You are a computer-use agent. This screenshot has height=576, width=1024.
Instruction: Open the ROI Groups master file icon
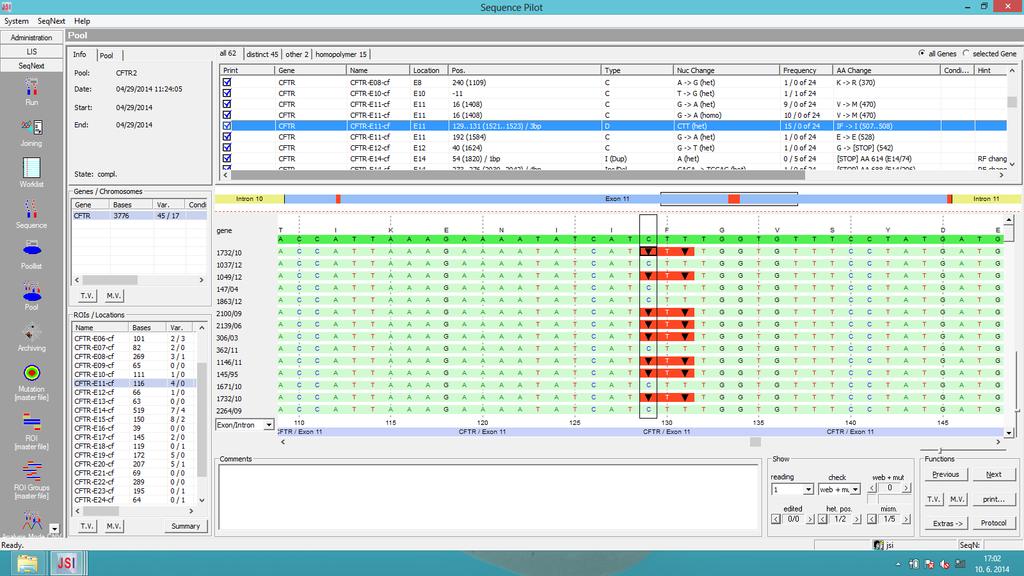coord(31,470)
